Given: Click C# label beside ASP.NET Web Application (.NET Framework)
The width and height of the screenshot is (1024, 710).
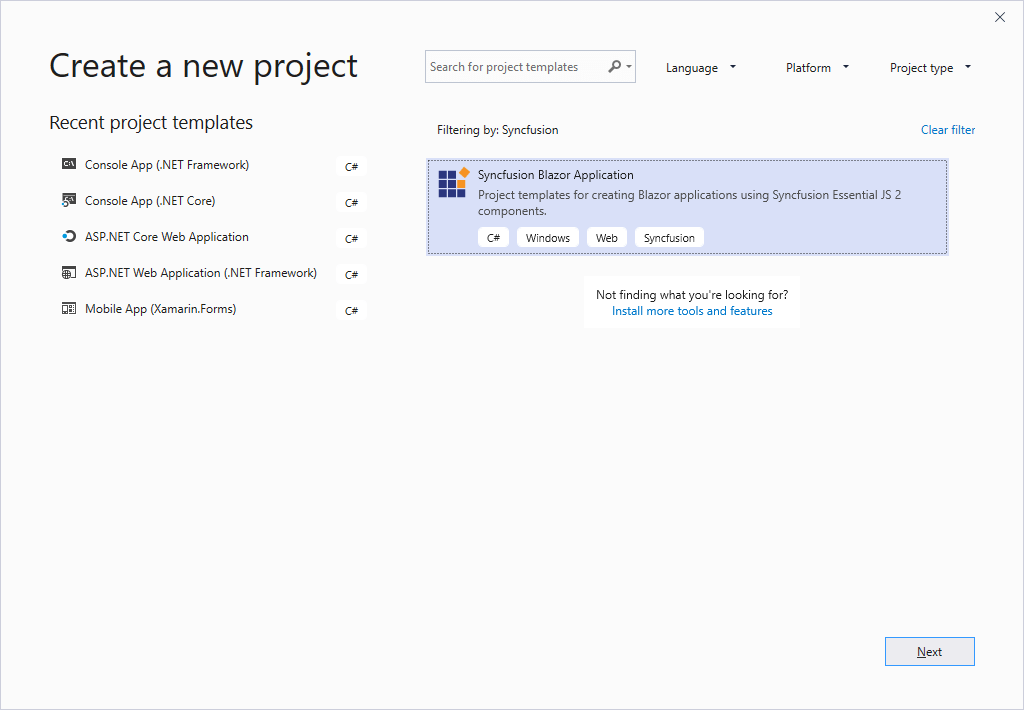Looking at the screenshot, I should point(351,274).
